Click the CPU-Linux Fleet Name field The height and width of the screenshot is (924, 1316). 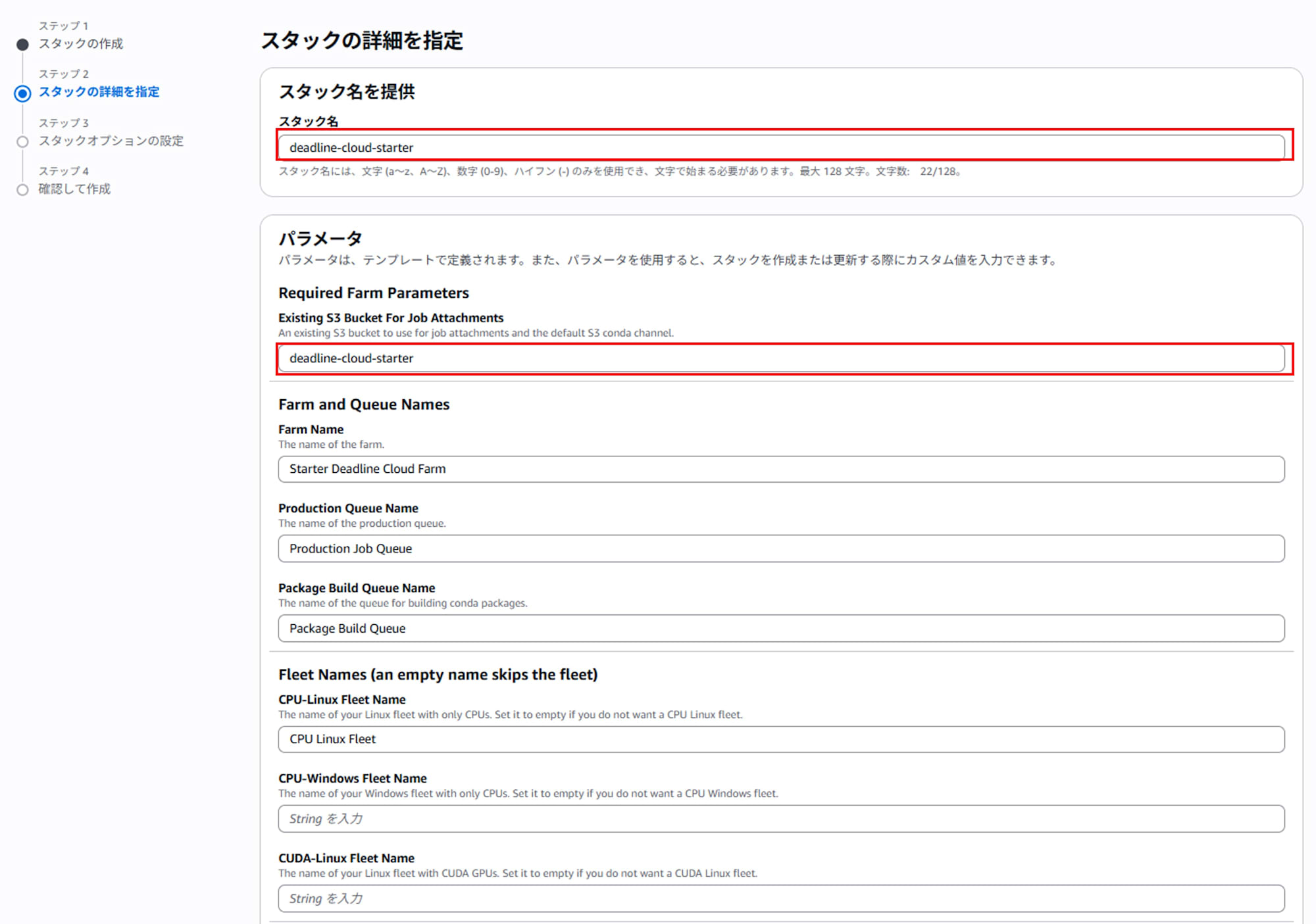(x=781, y=739)
